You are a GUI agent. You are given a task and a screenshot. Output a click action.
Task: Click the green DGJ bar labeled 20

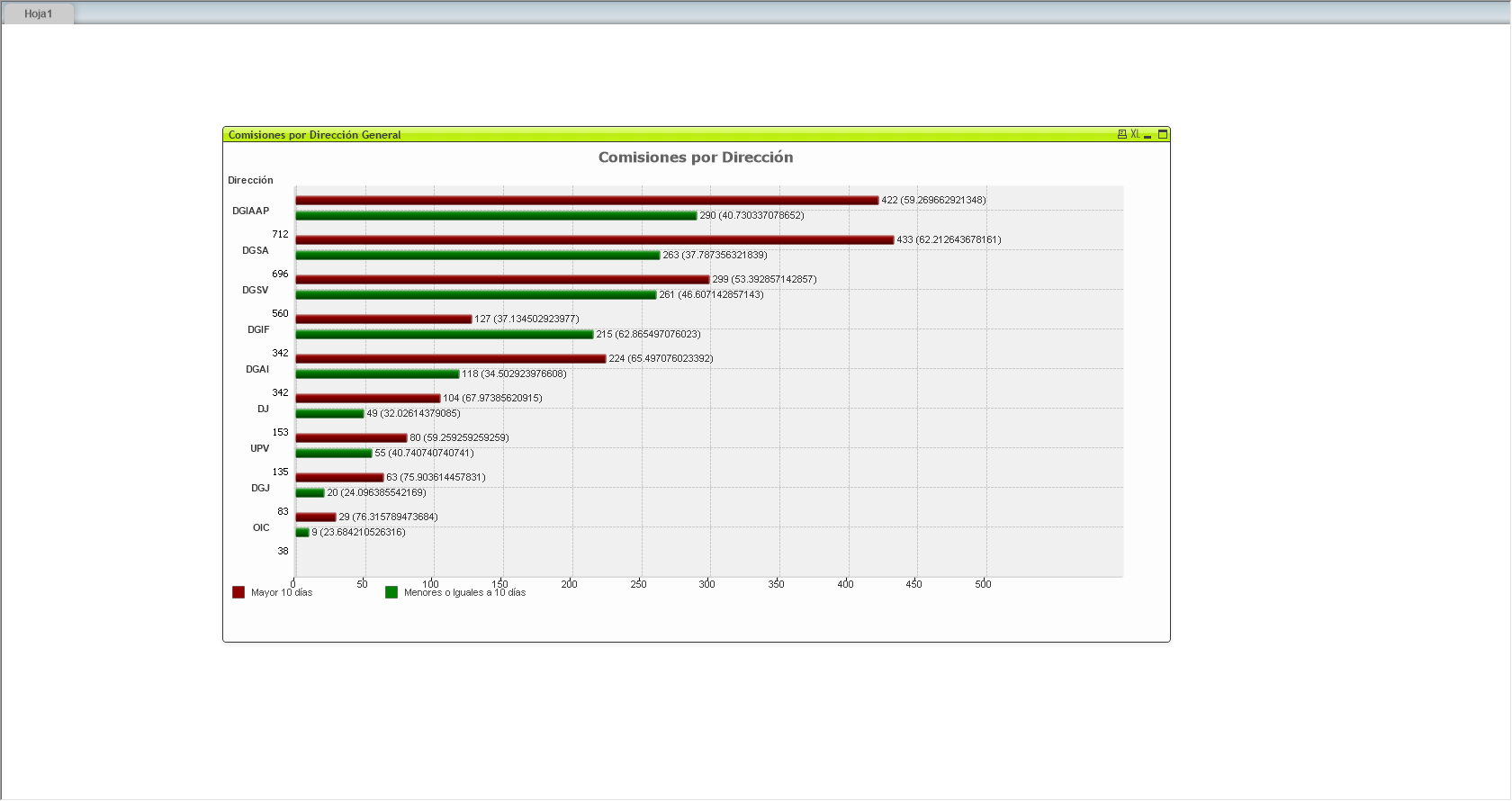tap(310, 492)
